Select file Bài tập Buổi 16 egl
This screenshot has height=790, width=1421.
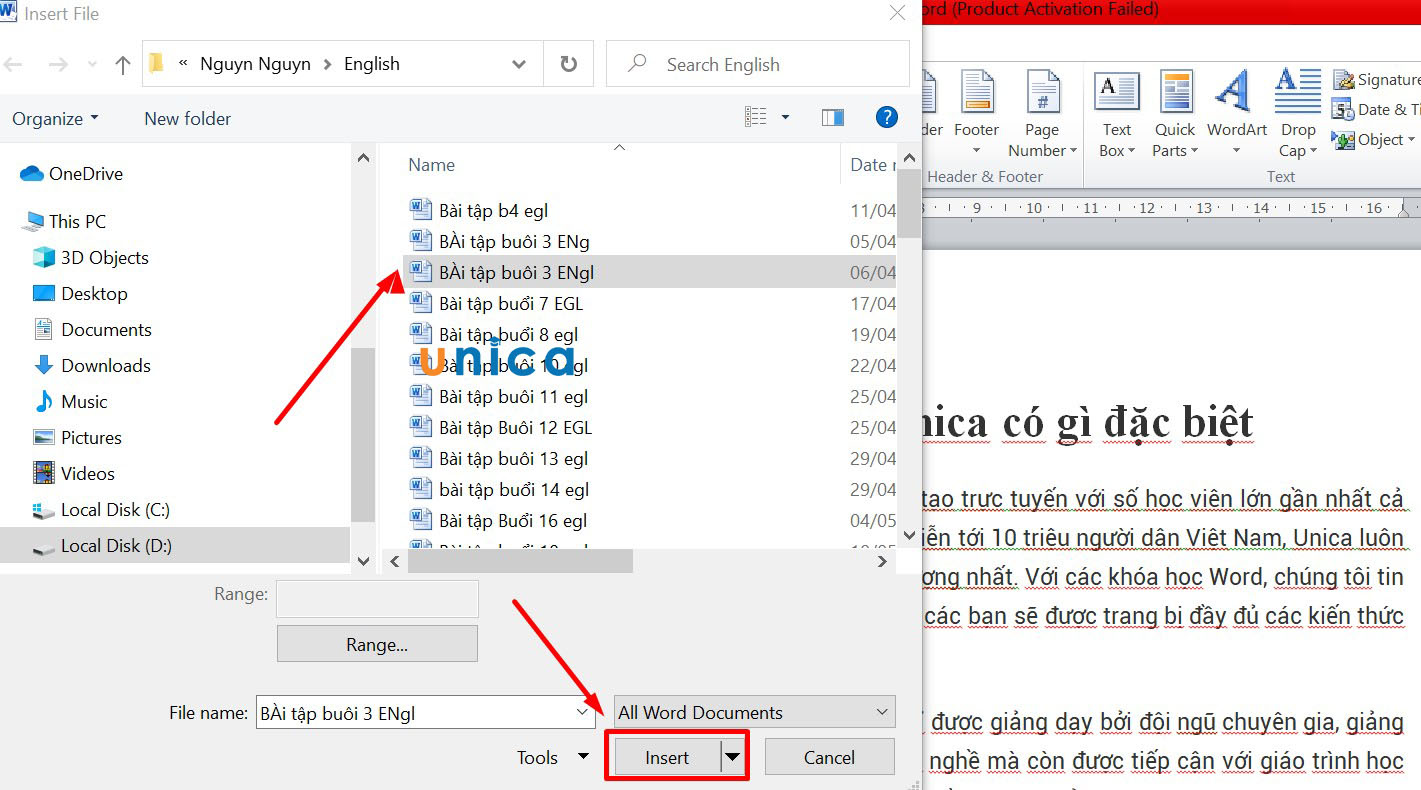click(x=513, y=520)
